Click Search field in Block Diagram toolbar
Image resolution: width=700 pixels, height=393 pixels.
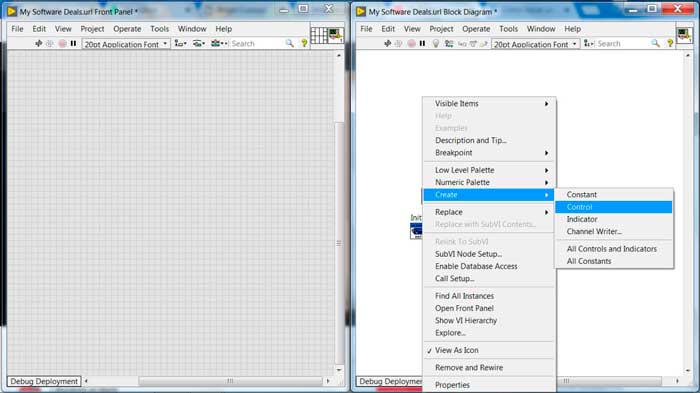point(623,43)
